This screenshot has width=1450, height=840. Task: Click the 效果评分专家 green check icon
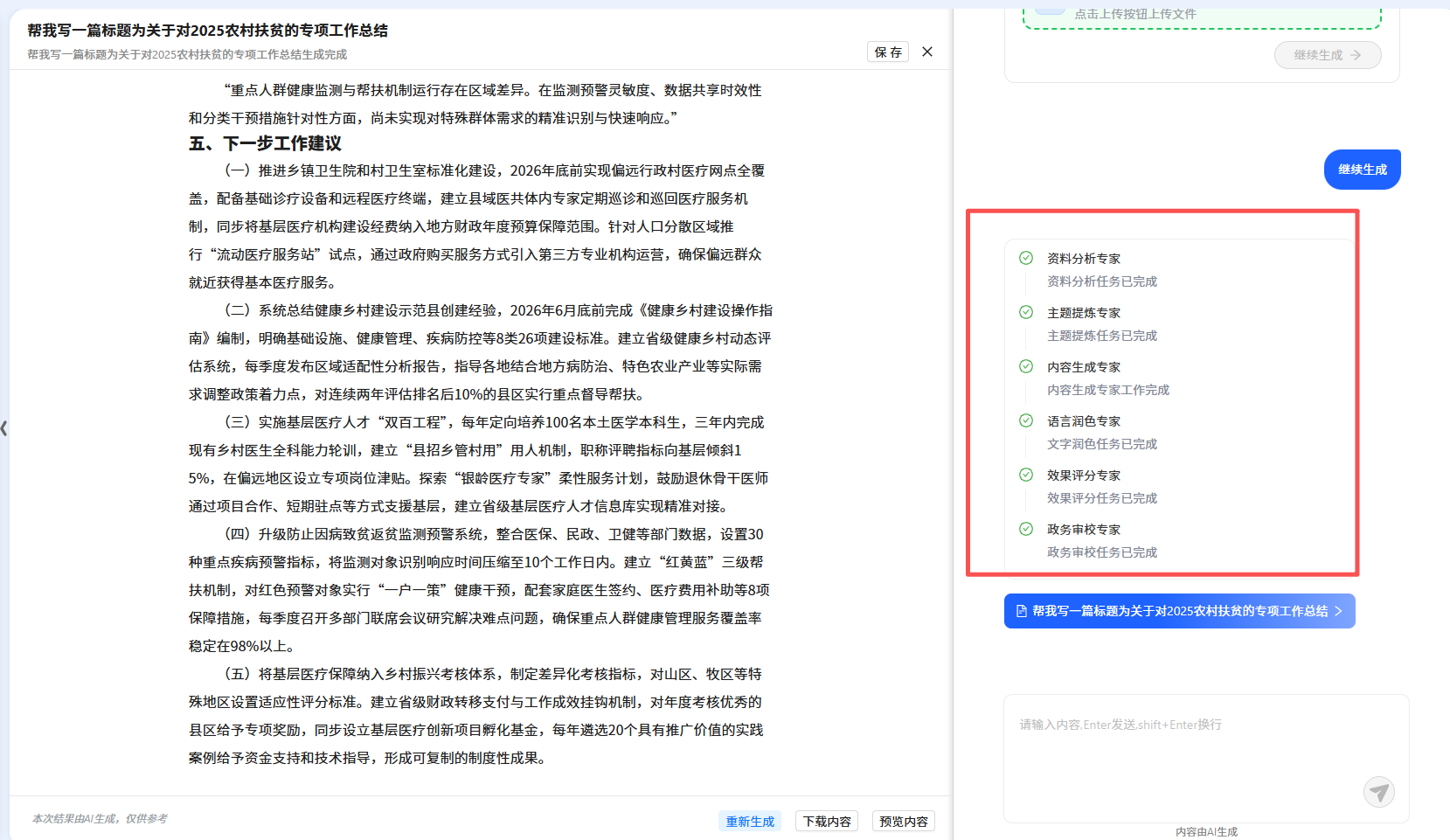coord(1026,475)
